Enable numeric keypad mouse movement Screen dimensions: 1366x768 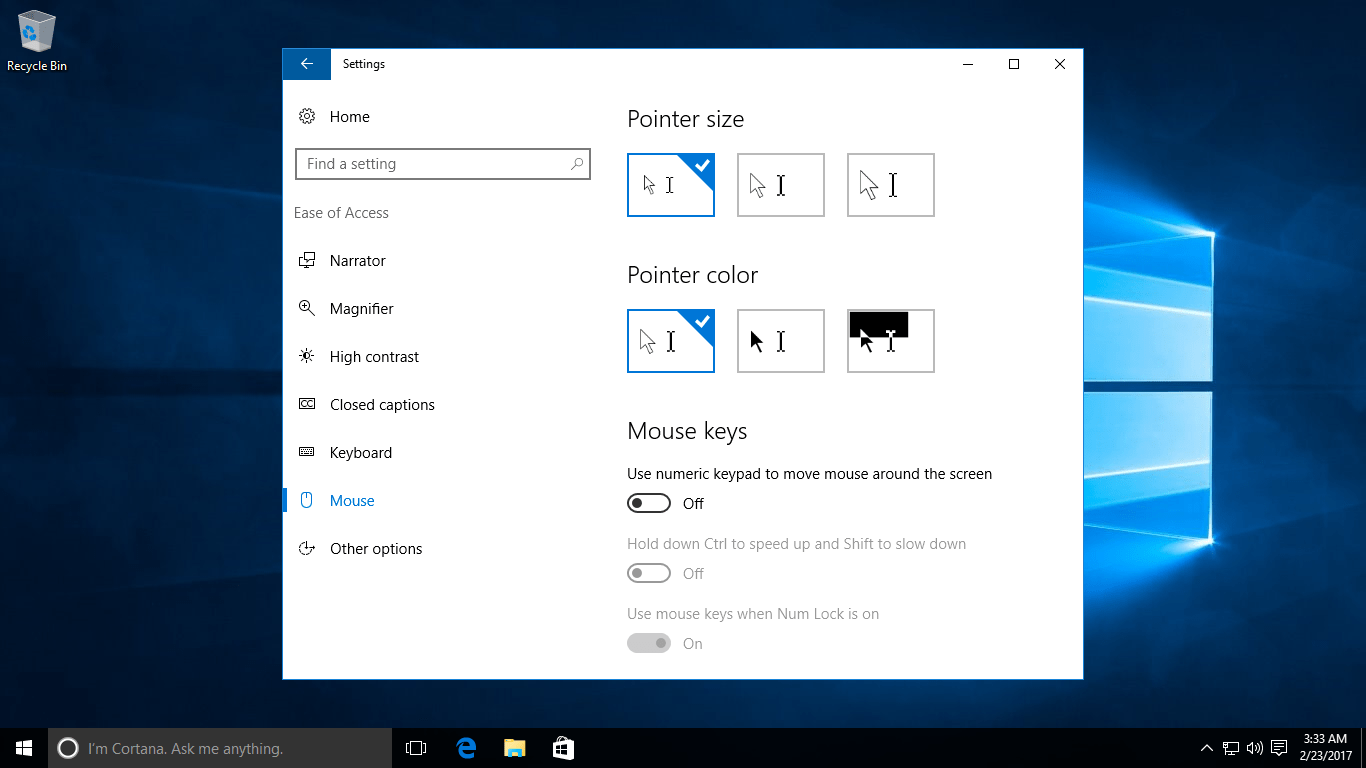[648, 503]
